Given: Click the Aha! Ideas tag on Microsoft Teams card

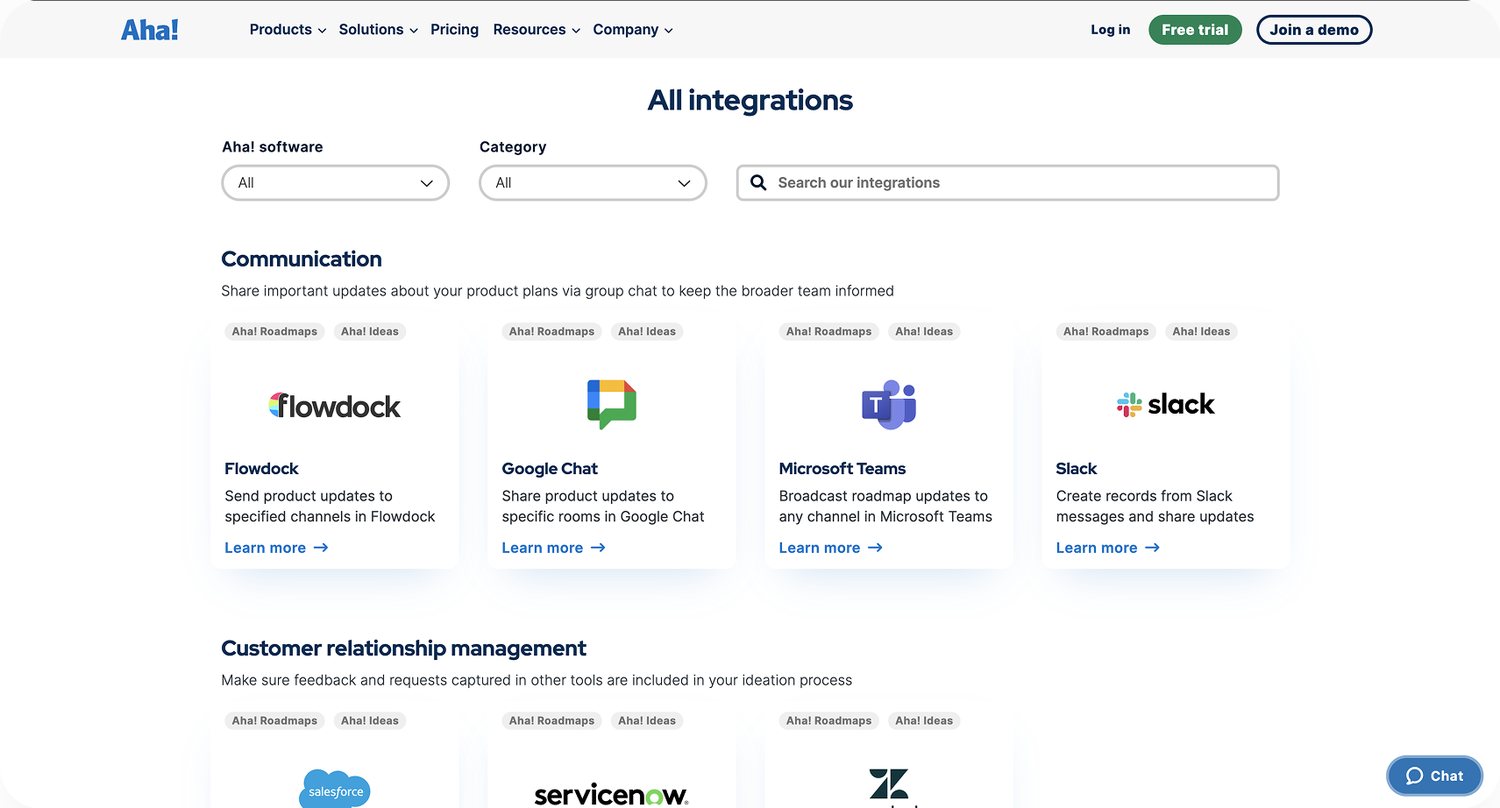Looking at the screenshot, I should [924, 331].
